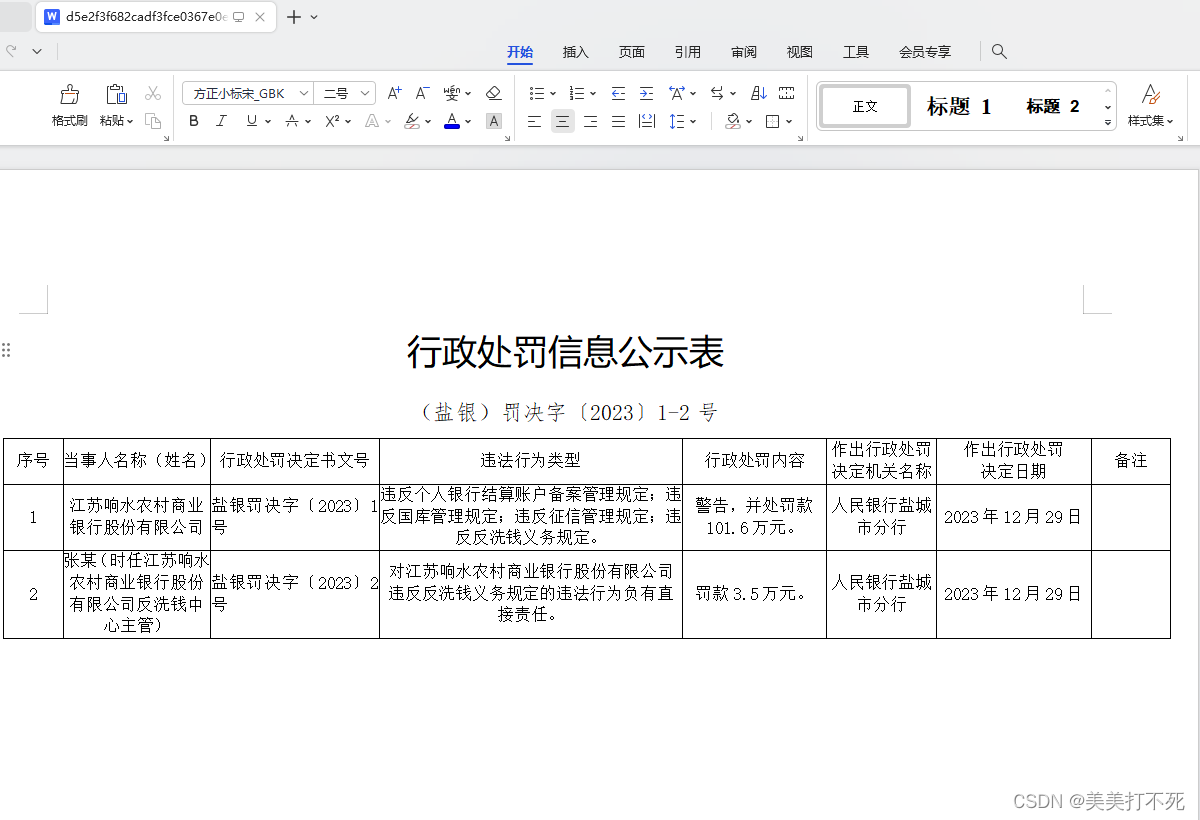1200x820 pixels.
Task: Open the 审阅 ribbon tab
Action: [744, 52]
